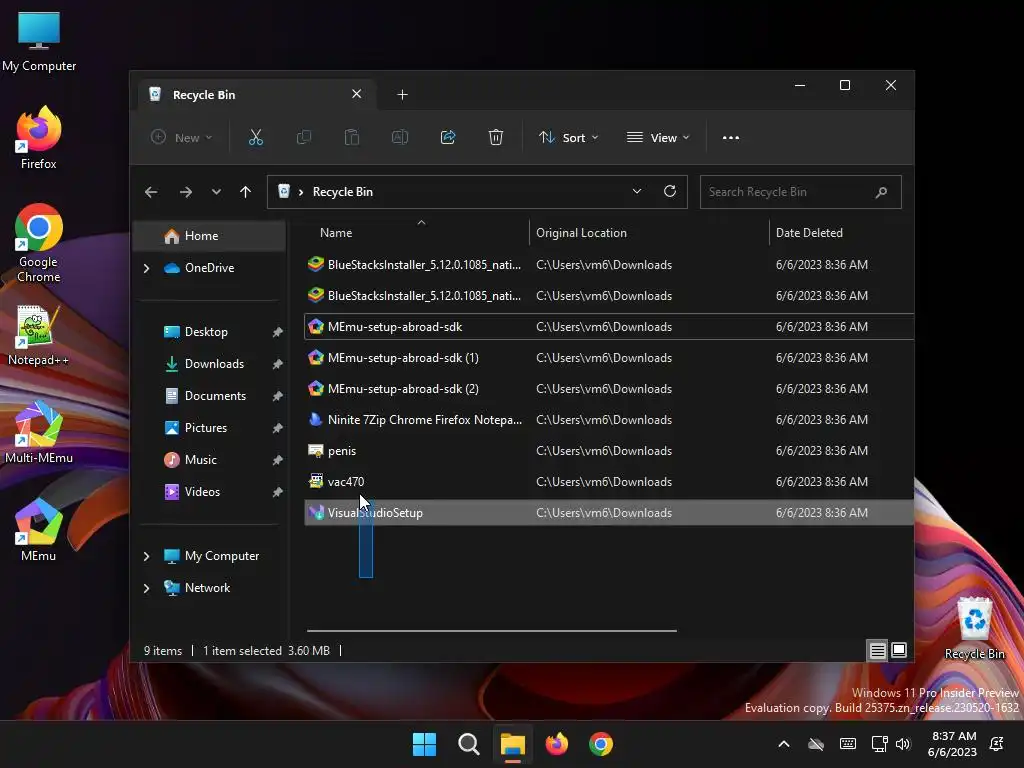This screenshot has height=768, width=1024.
Task: Click the Rename icon in toolbar
Action: point(400,137)
